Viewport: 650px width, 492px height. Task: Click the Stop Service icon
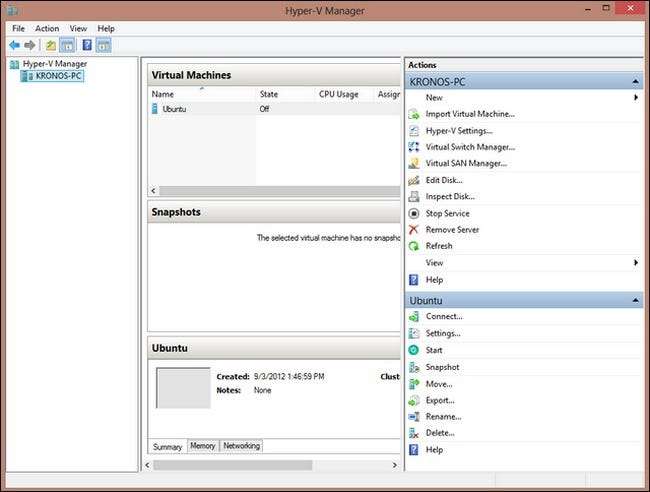click(414, 213)
